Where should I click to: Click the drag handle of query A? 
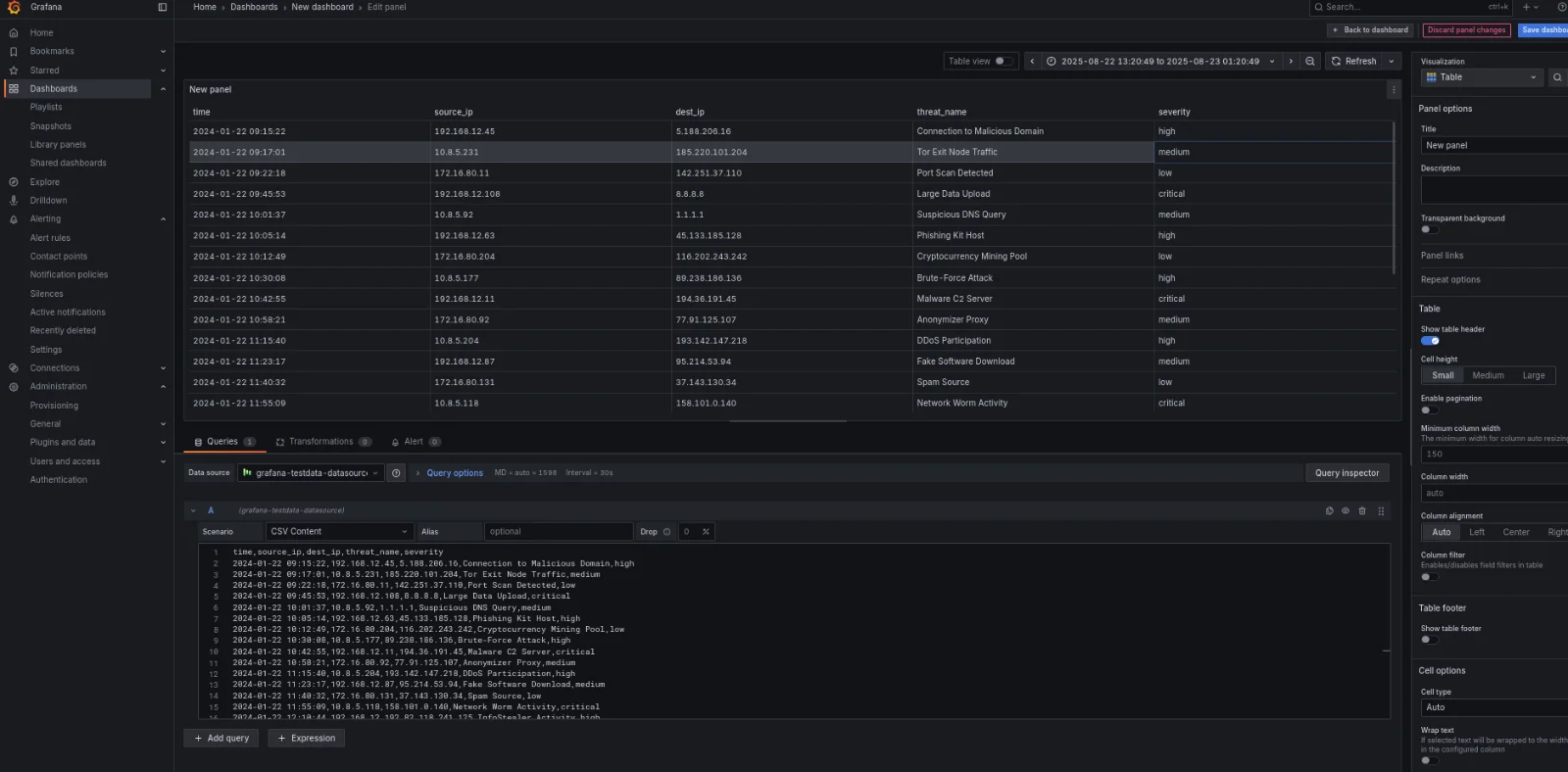click(x=1381, y=510)
